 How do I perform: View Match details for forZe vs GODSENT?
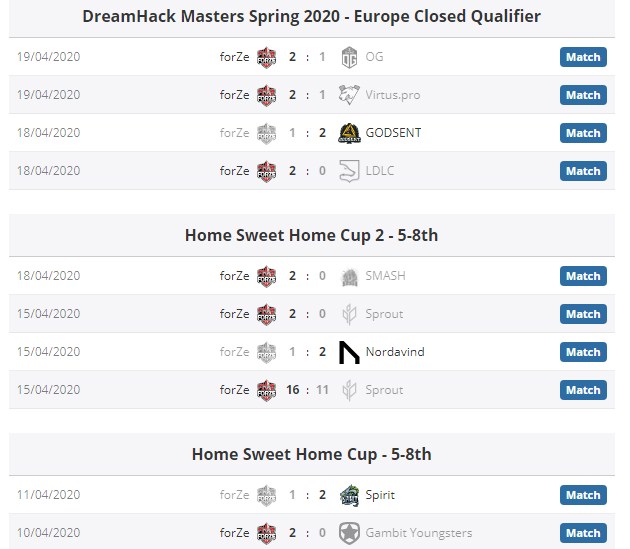(583, 133)
